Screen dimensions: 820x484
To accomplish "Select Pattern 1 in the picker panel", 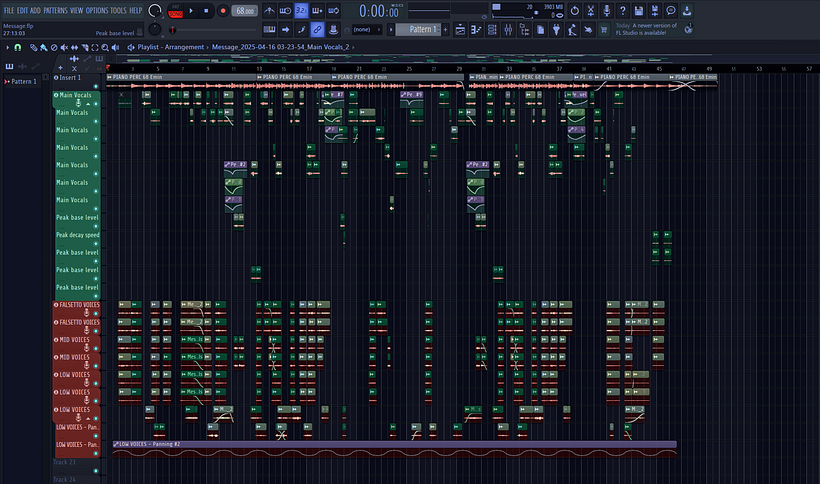I will click(x=24, y=82).
